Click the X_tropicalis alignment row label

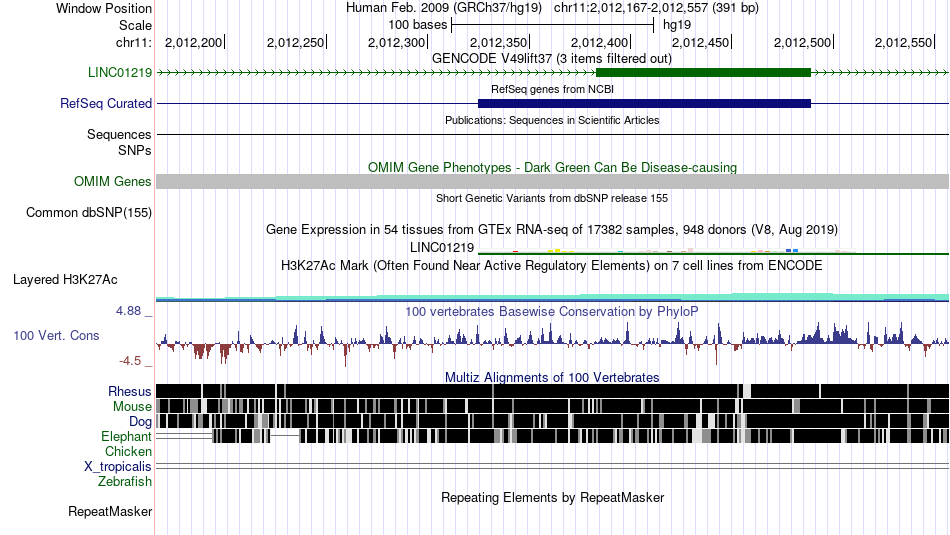coord(118,467)
